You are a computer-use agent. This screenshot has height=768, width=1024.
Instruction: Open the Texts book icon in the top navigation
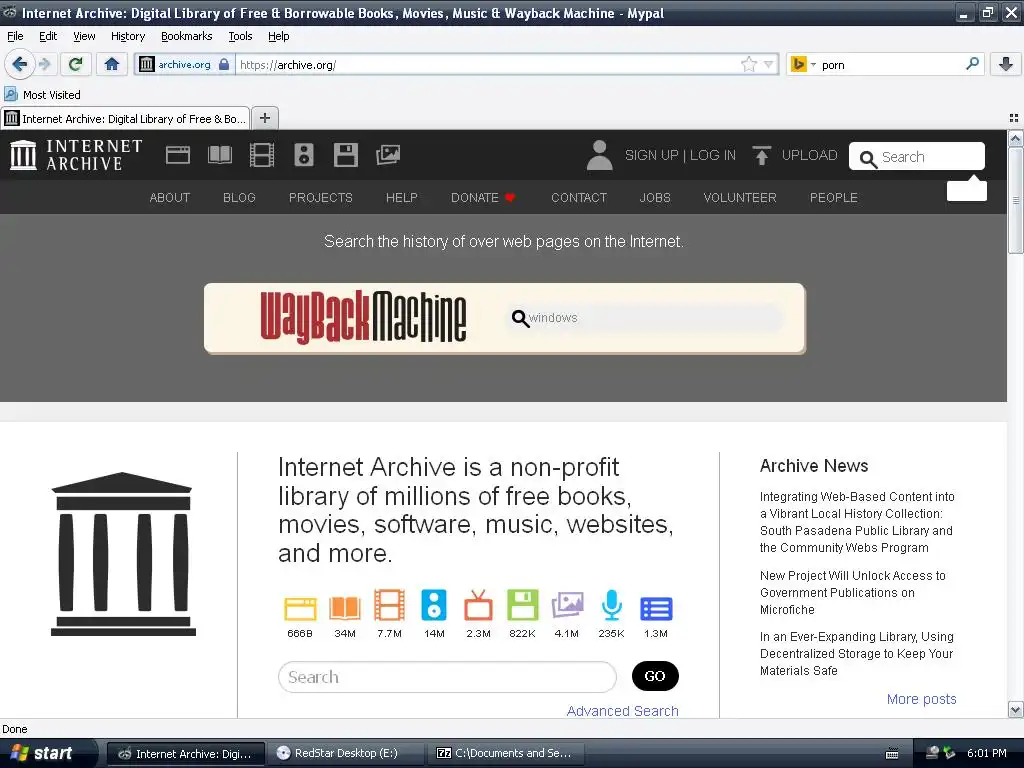[219, 155]
